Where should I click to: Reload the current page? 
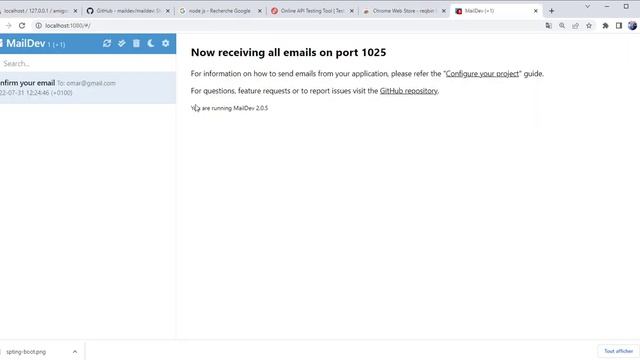(x=22, y=25)
